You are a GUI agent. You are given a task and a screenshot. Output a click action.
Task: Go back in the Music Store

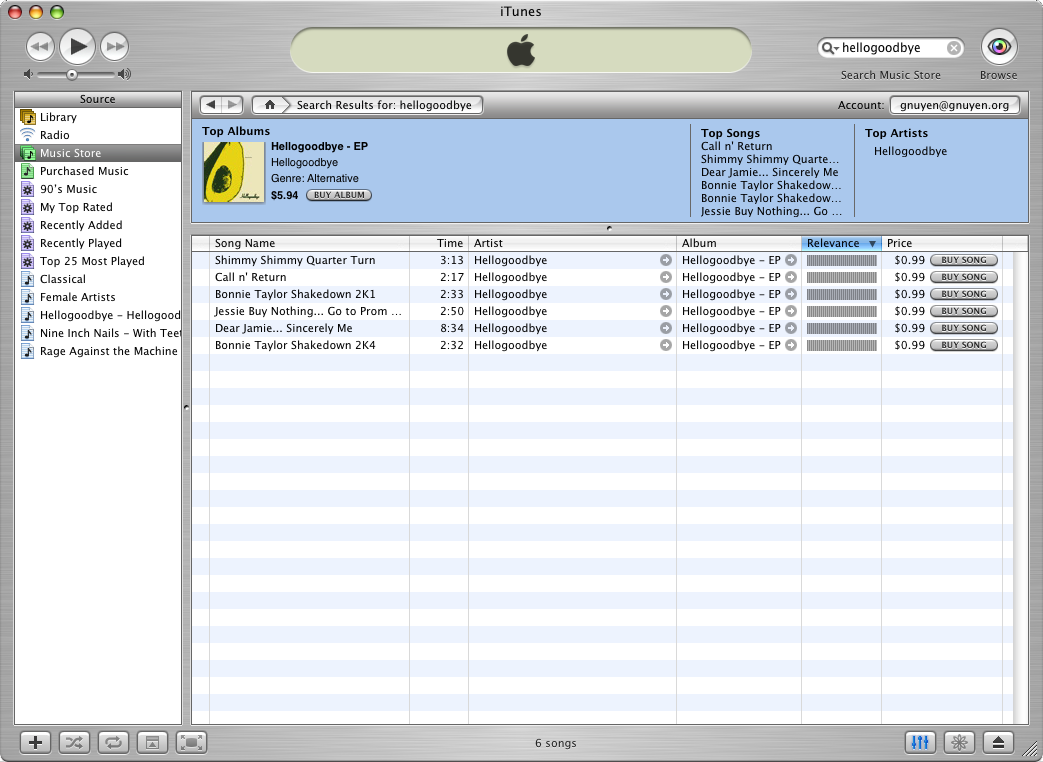click(x=211, y=104)
